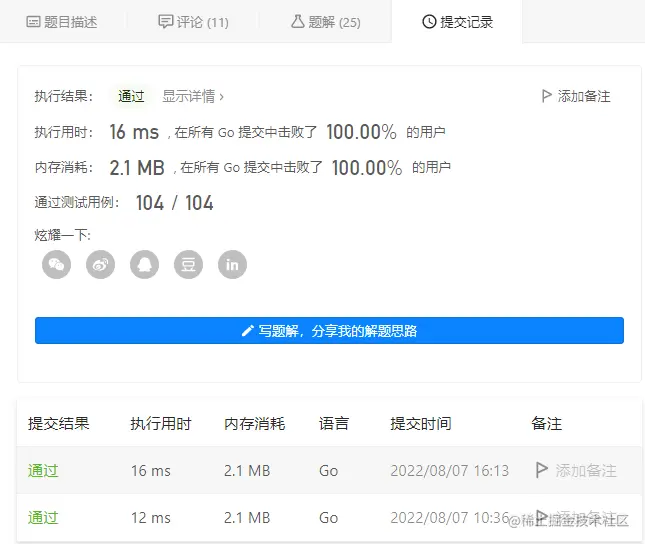The image size is (645, 544).
Task: Click the 执行结果 label
Action: coord(64,96)
